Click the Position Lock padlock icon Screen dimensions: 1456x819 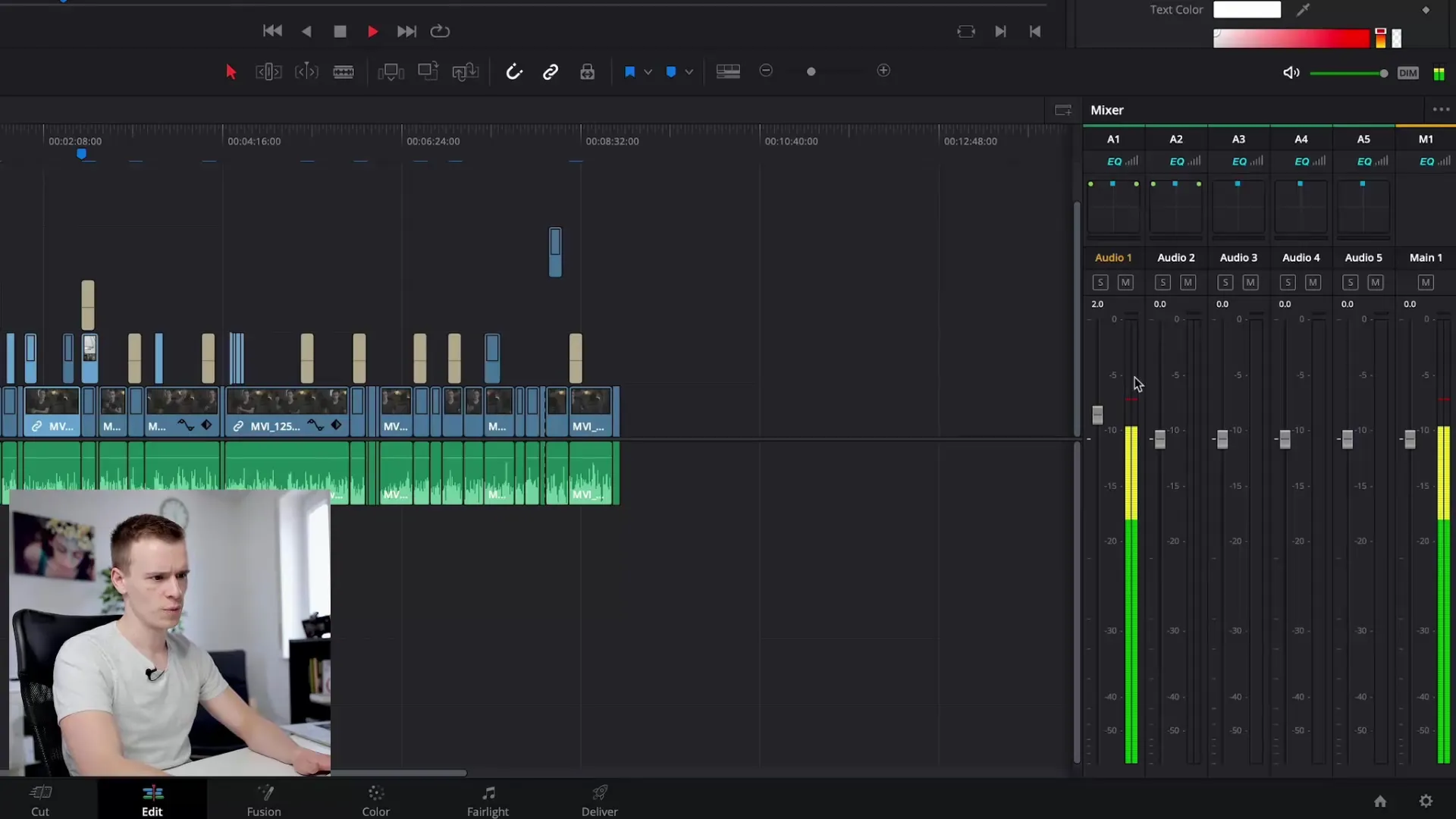pos(587,72)
